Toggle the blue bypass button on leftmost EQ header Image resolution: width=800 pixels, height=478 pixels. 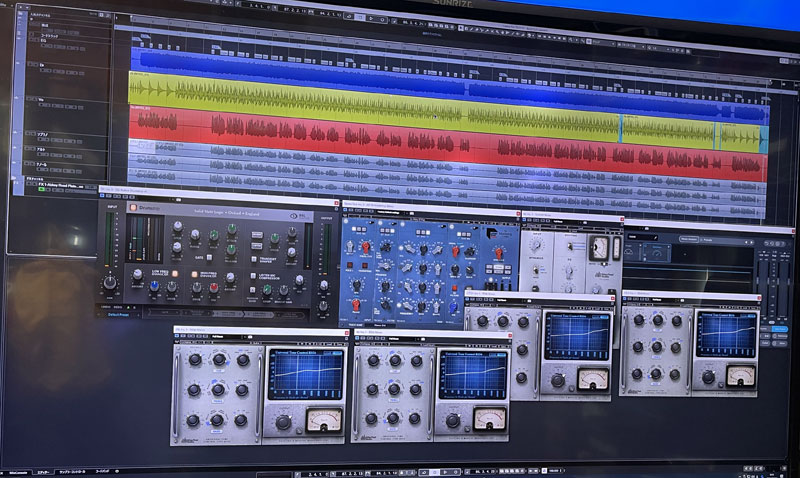tap(179, 337)
